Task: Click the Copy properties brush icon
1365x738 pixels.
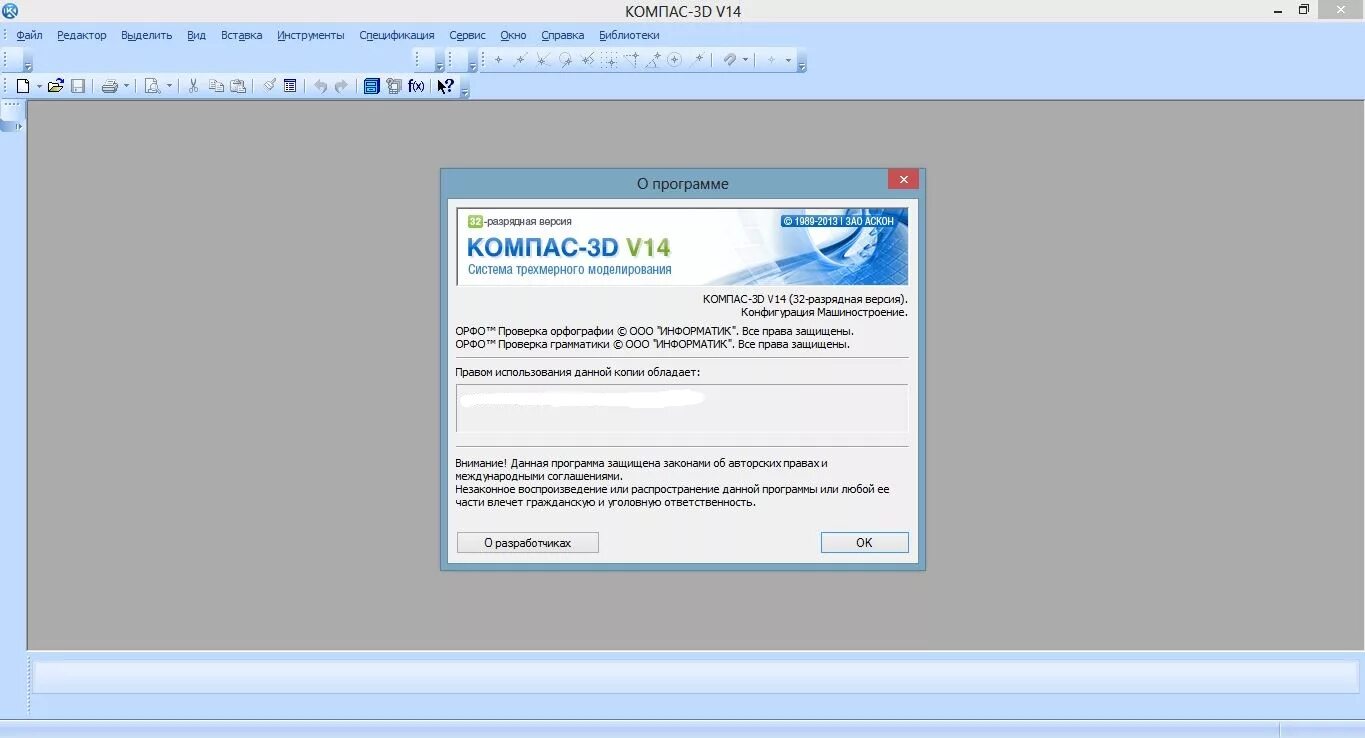Action: coord(269,86)
